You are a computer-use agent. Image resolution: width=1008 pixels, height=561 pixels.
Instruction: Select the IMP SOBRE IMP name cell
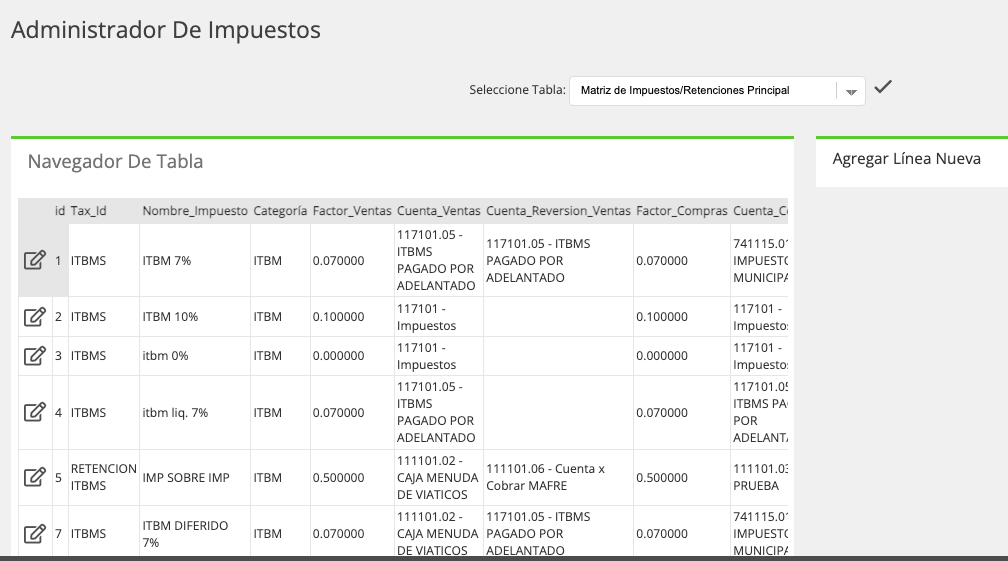(x=194, y=477)
